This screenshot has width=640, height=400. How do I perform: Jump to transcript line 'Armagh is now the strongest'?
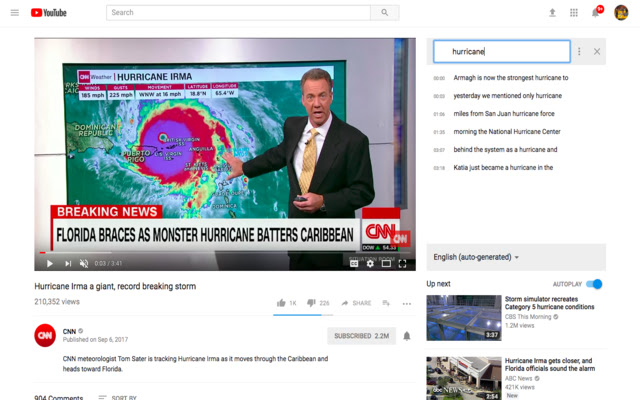click(x=511, y=78)
